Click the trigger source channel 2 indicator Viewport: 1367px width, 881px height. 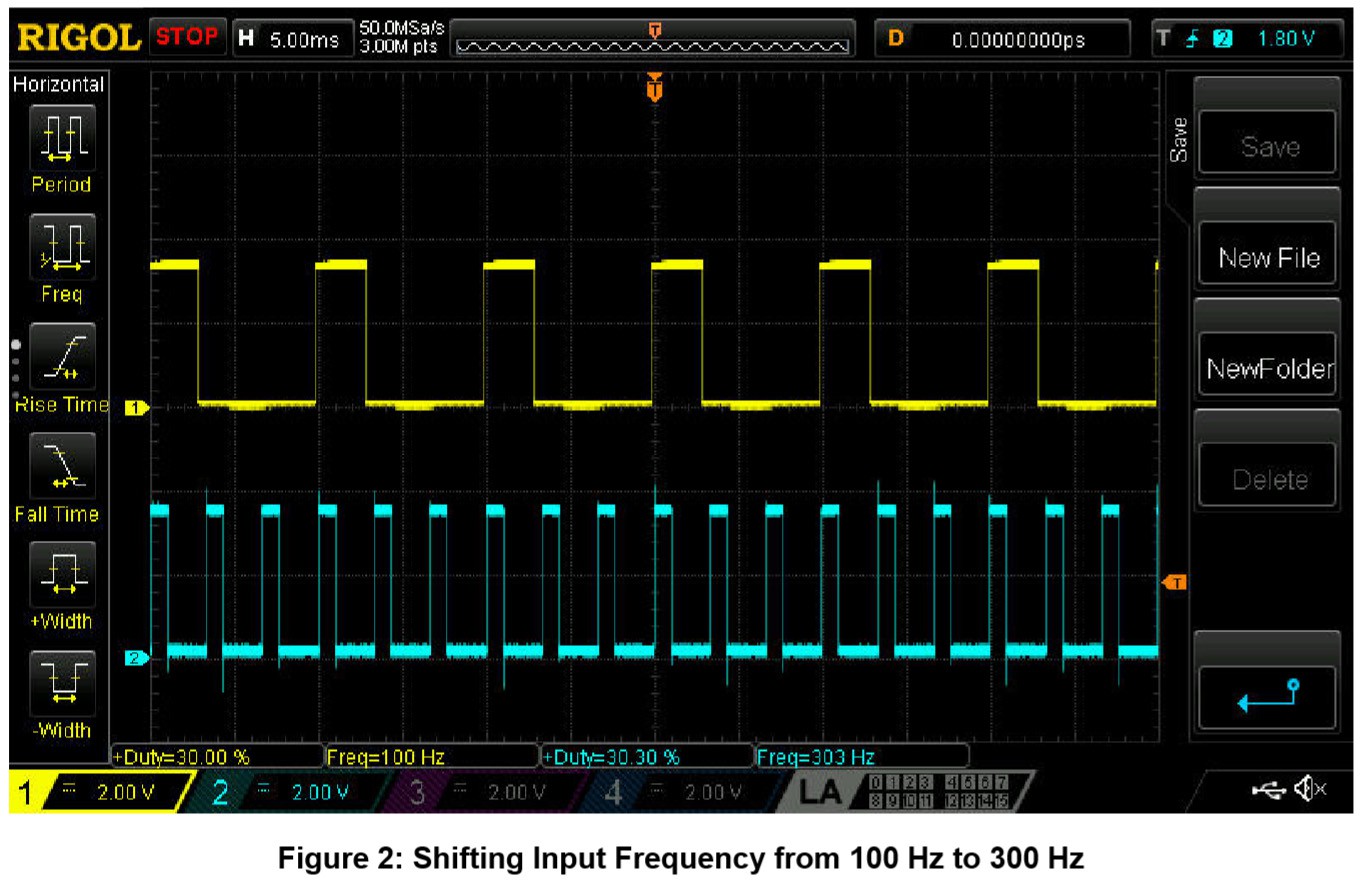1221,39
